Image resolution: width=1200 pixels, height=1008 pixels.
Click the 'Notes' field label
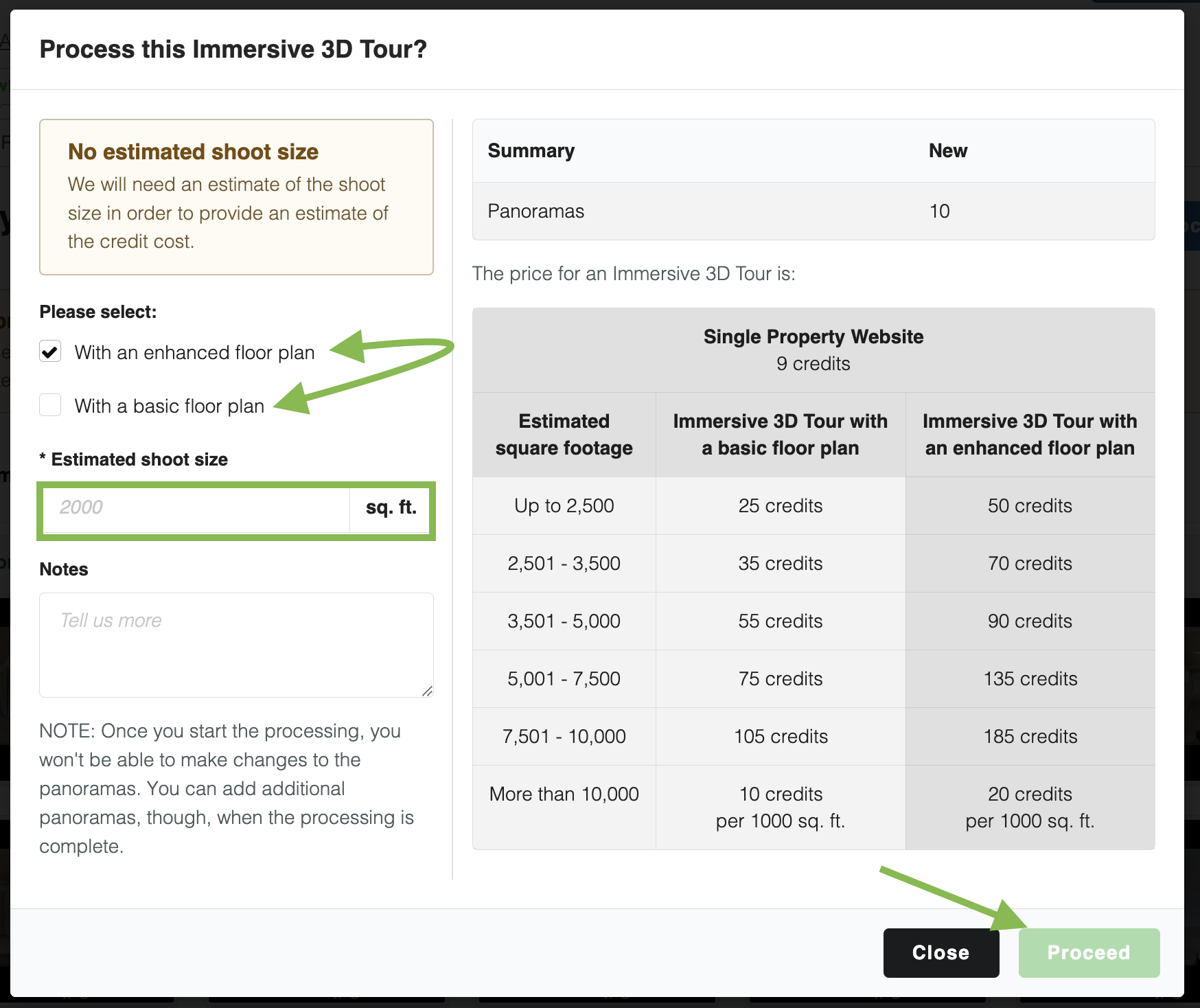pos(64,569)
